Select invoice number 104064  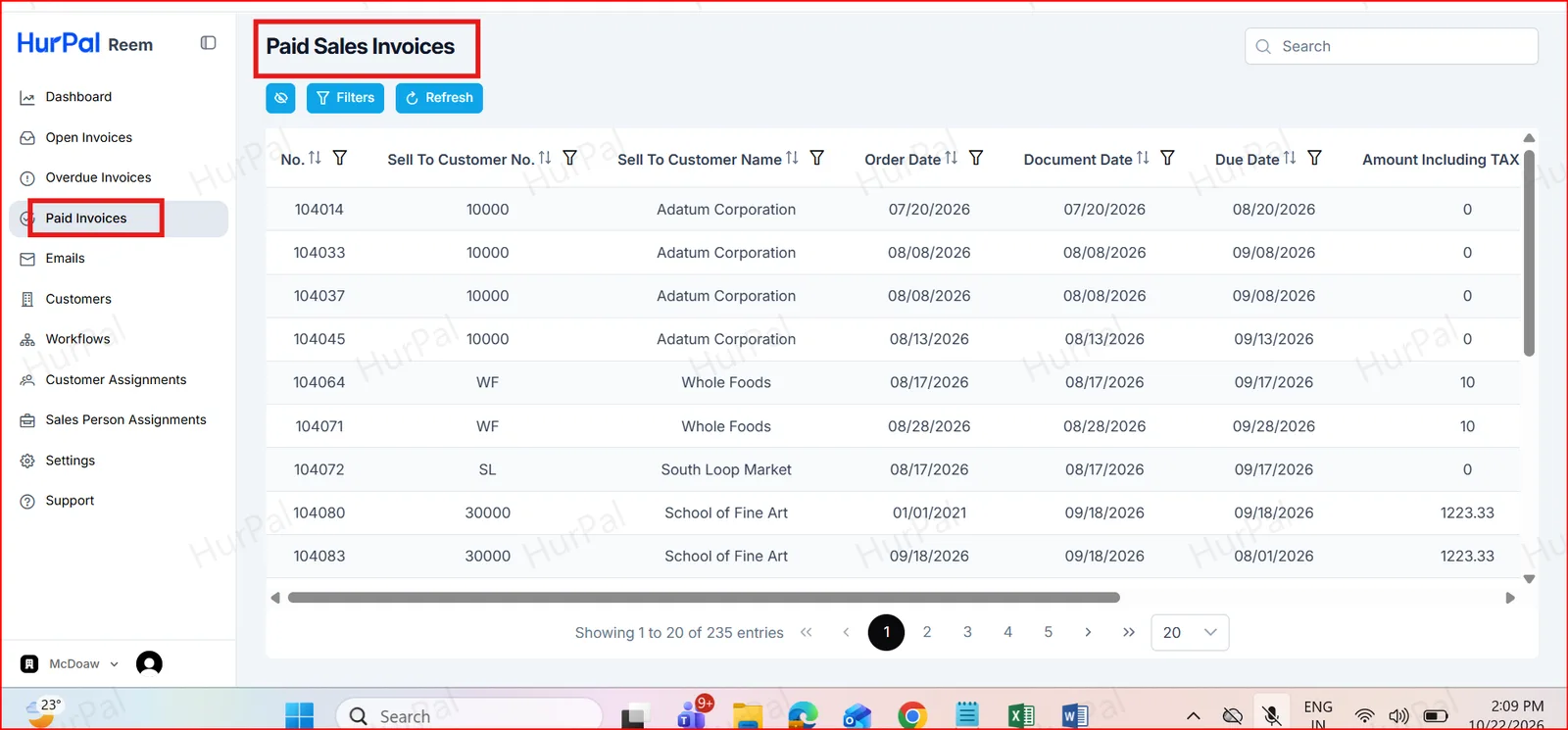coord(319,382)
